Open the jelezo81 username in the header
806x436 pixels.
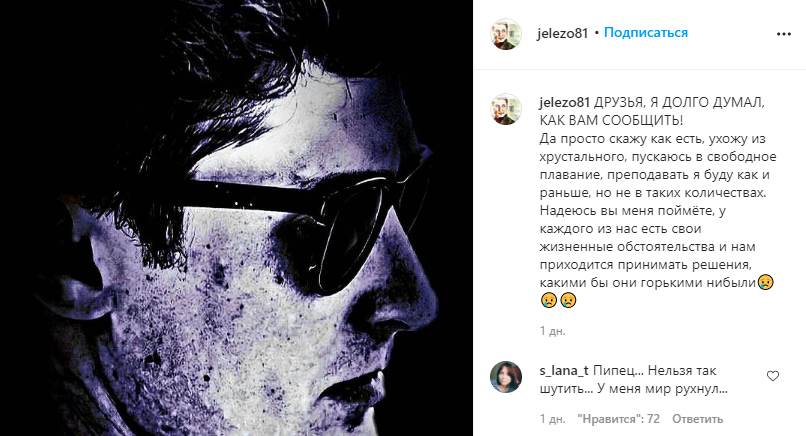point(562,33)
